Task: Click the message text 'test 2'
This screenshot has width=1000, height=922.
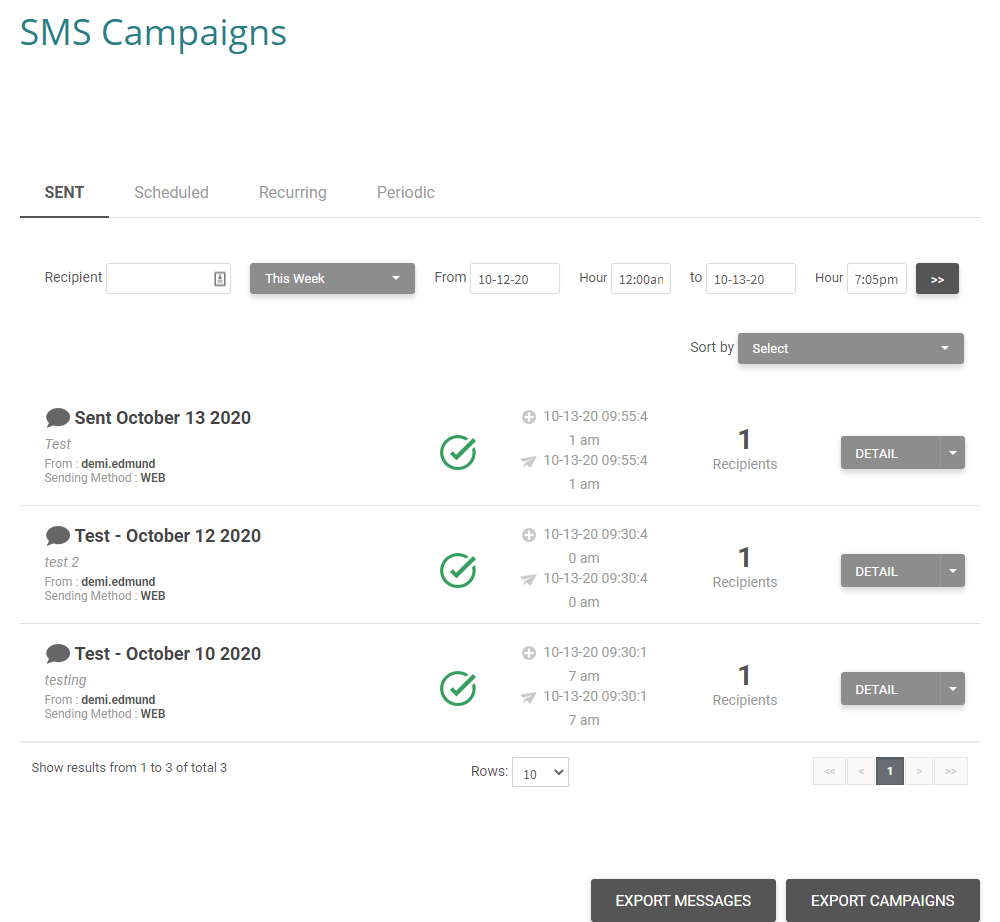Action: point(62,562)
